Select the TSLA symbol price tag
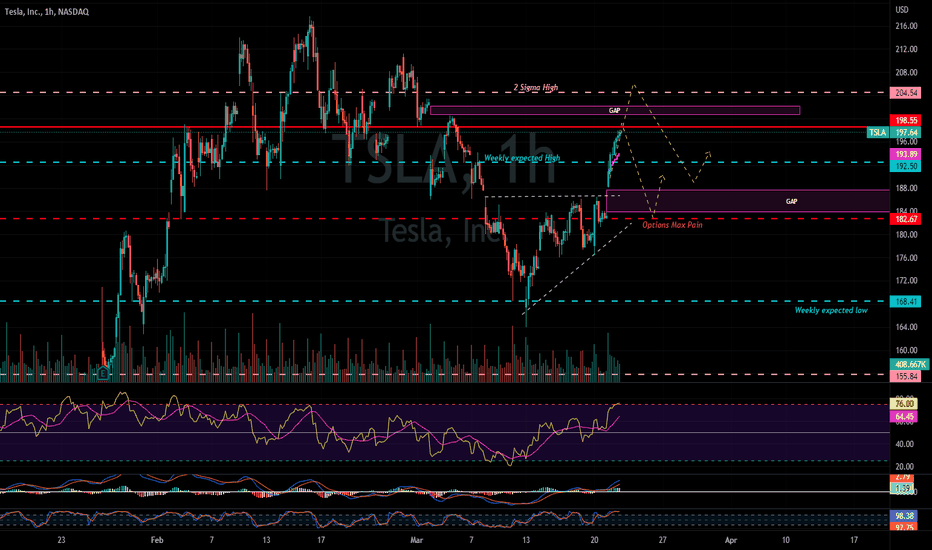 (x=877, y=133)
